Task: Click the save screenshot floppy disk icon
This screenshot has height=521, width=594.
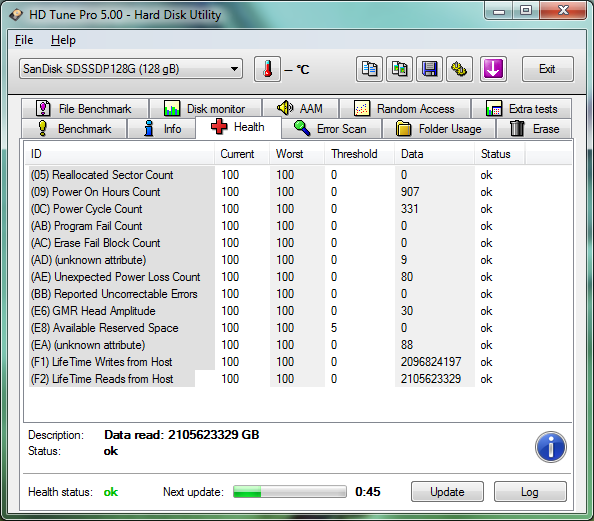Action: pyautogui.click(x=429, y=69)
